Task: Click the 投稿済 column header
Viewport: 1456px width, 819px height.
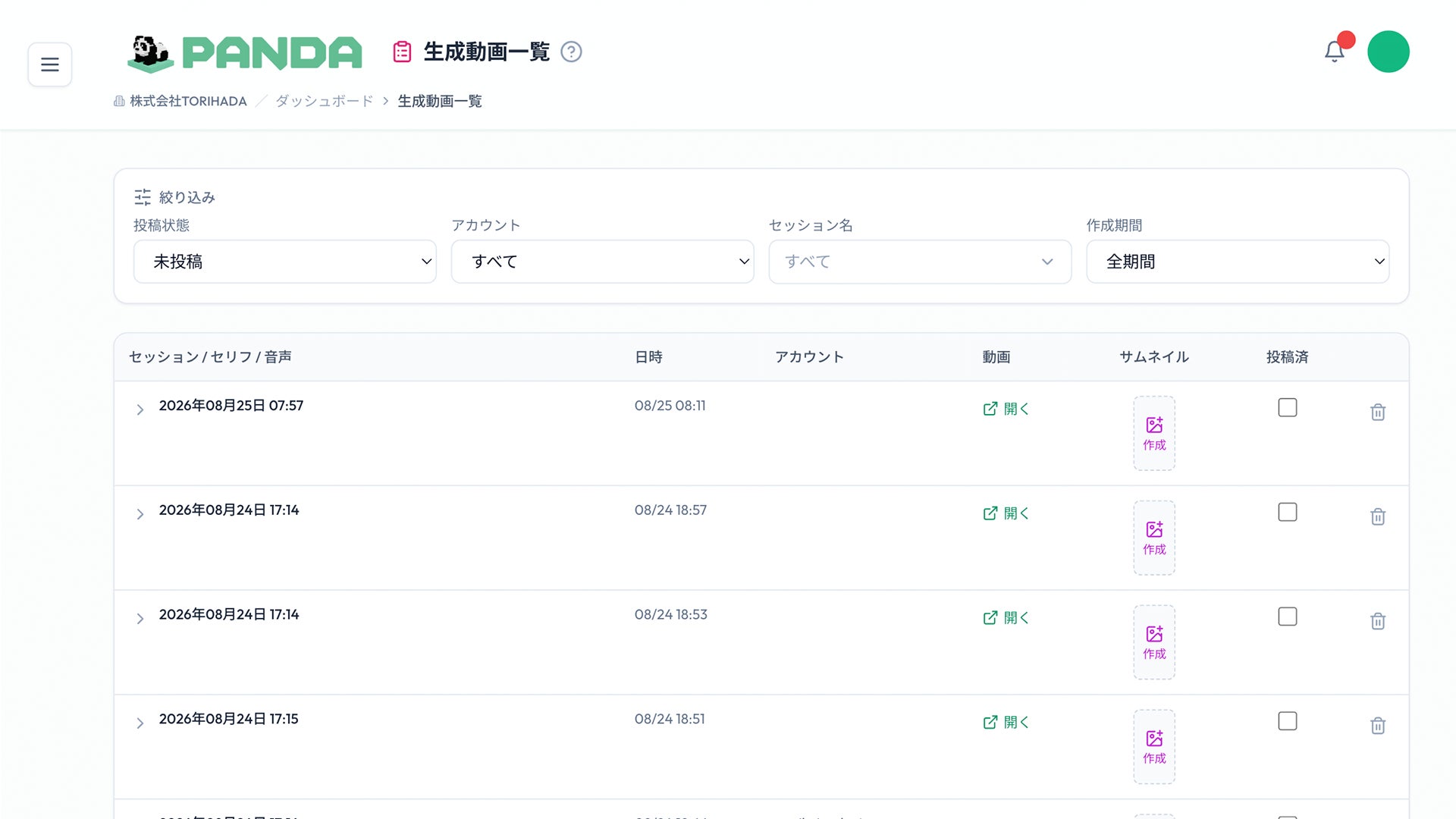Action: 1288,357
